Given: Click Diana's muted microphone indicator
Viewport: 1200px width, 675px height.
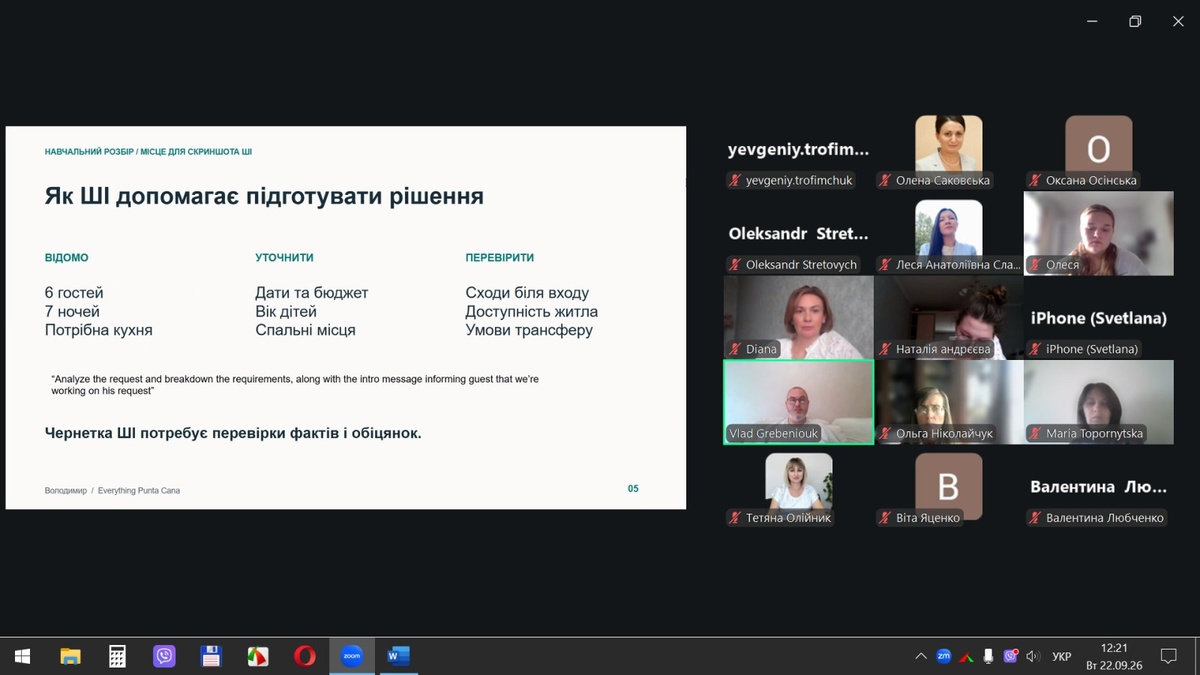Looking at the screenshot, I should pos(735,349).
